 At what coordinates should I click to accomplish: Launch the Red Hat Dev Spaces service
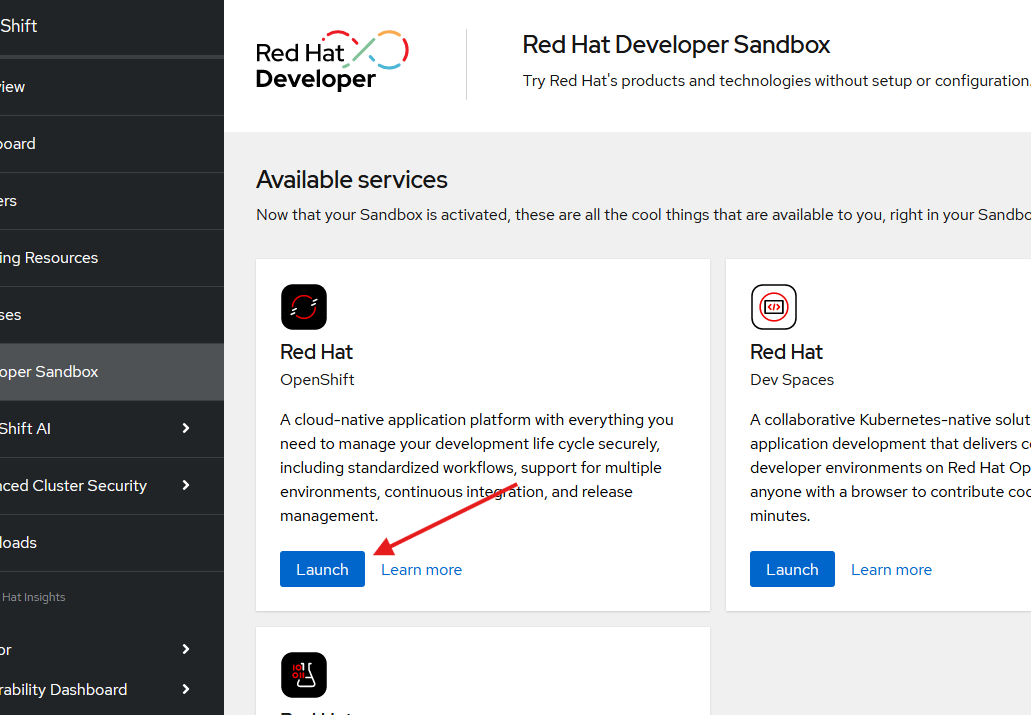tap(792, 569)
